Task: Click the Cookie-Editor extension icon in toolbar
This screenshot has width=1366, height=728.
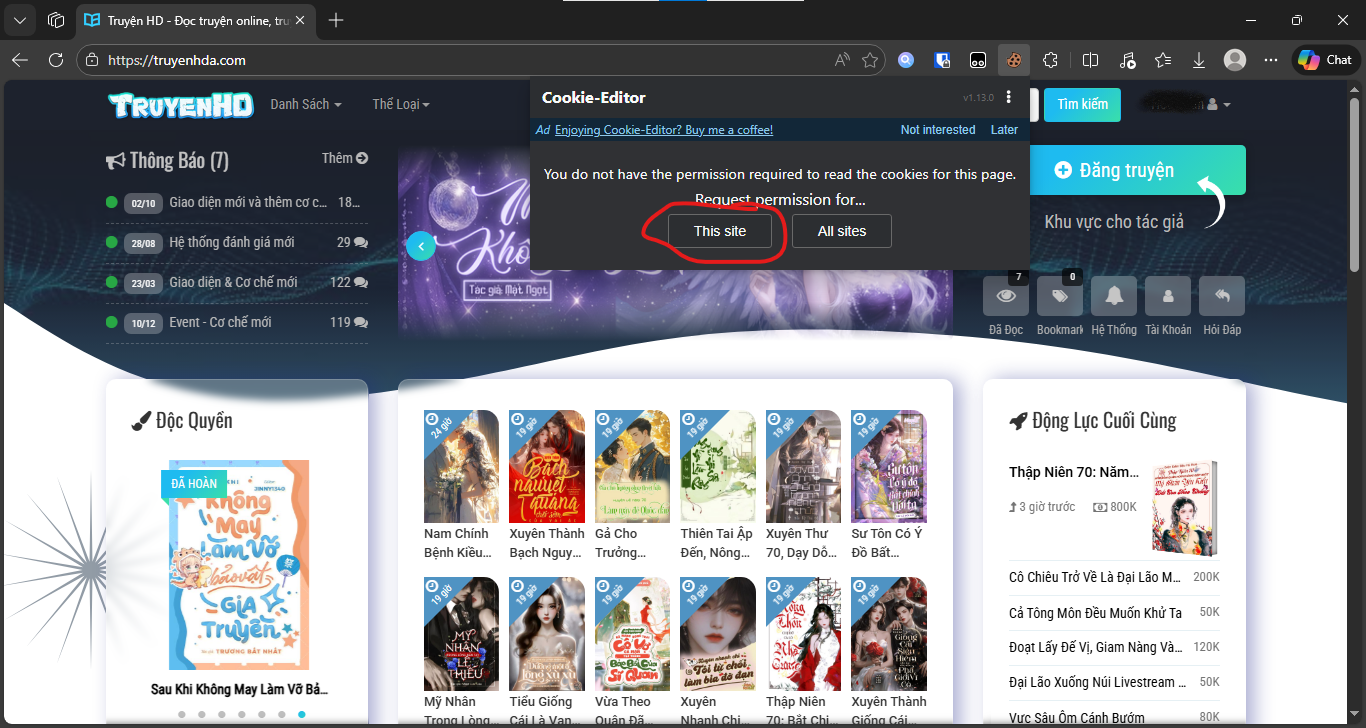Action: 1014,60
